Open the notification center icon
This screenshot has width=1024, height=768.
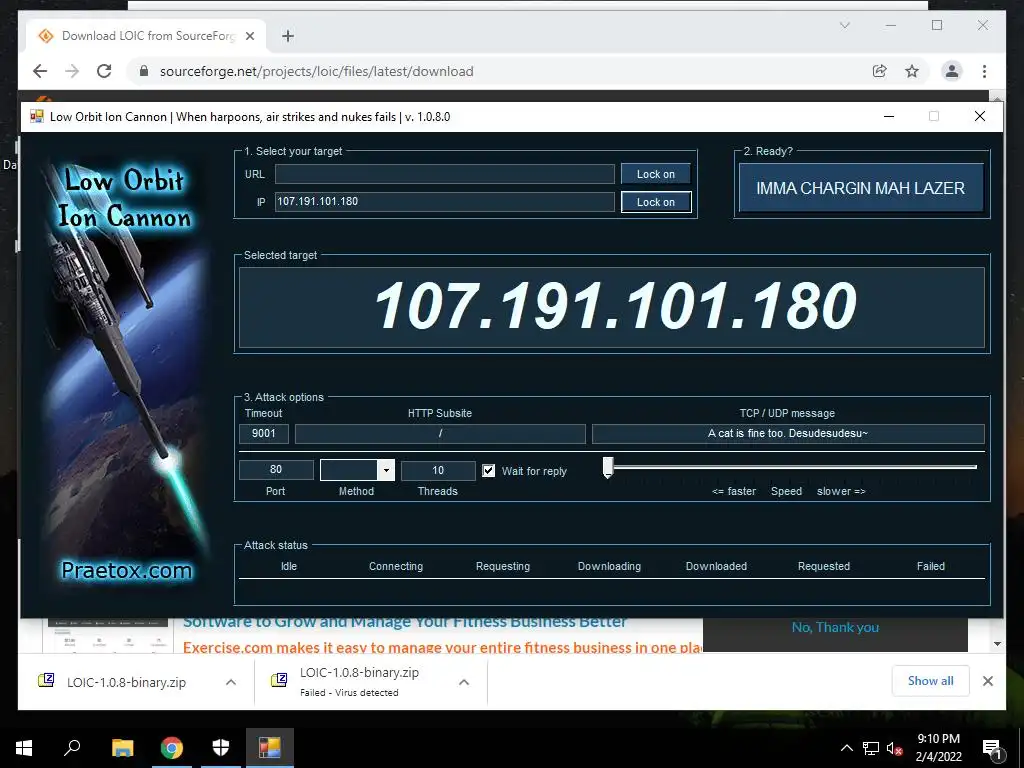click(x=993, y=750)
